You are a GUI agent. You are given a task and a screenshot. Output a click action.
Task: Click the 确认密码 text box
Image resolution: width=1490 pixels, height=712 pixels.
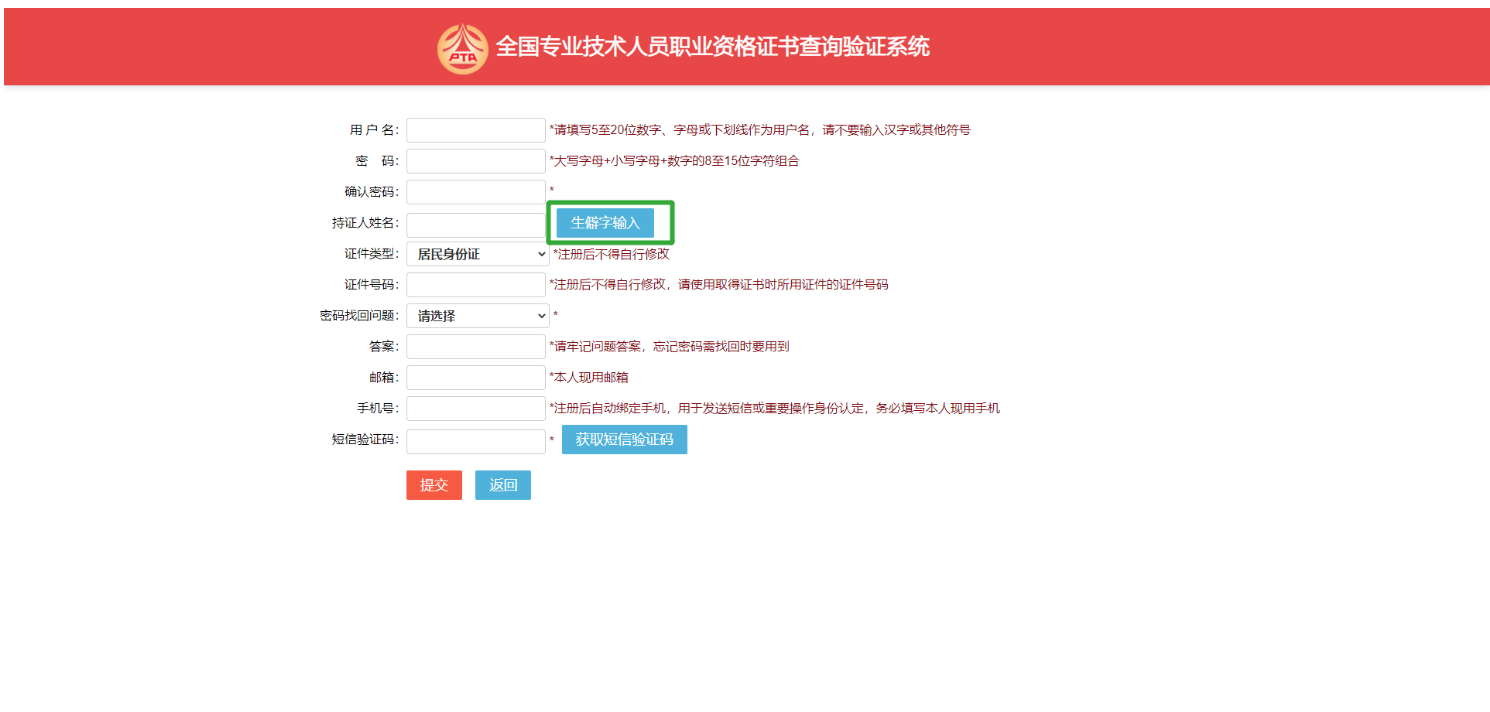point(475,192)
